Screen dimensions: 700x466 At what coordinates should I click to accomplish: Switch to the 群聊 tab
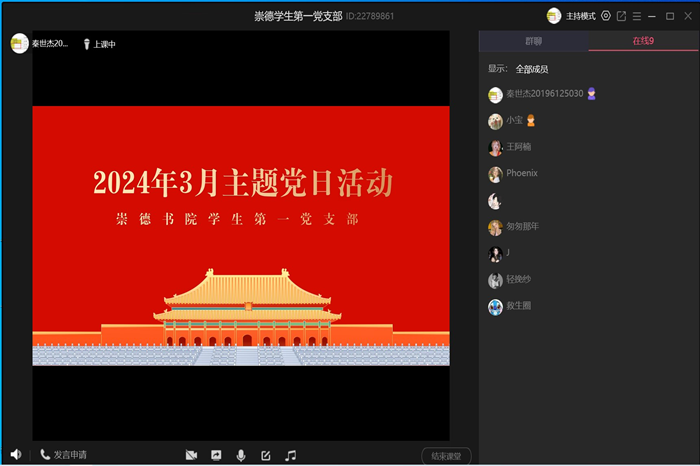tap(533, 41)
